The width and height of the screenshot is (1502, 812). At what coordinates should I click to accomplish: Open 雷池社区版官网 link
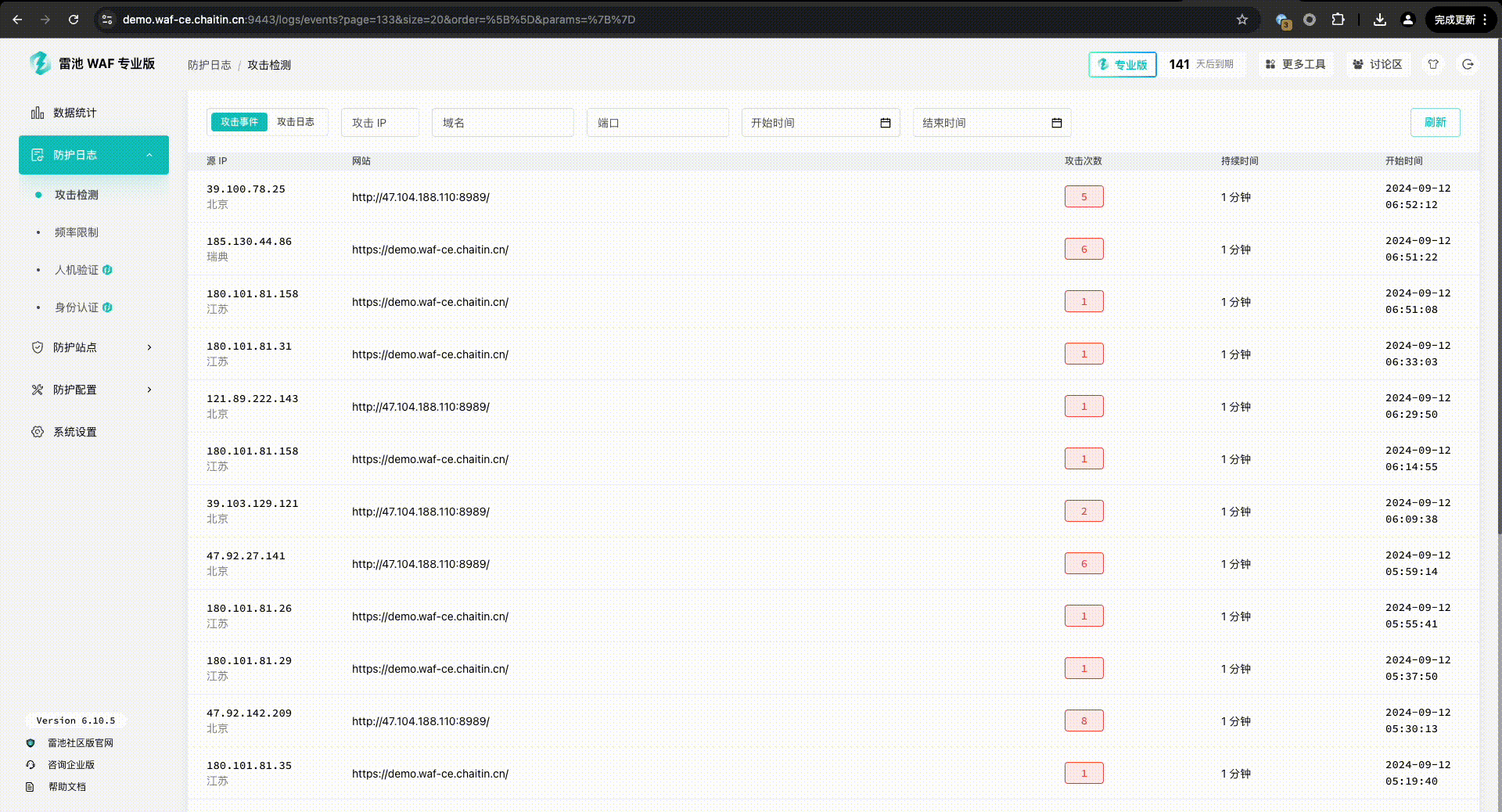pos(80,743)
